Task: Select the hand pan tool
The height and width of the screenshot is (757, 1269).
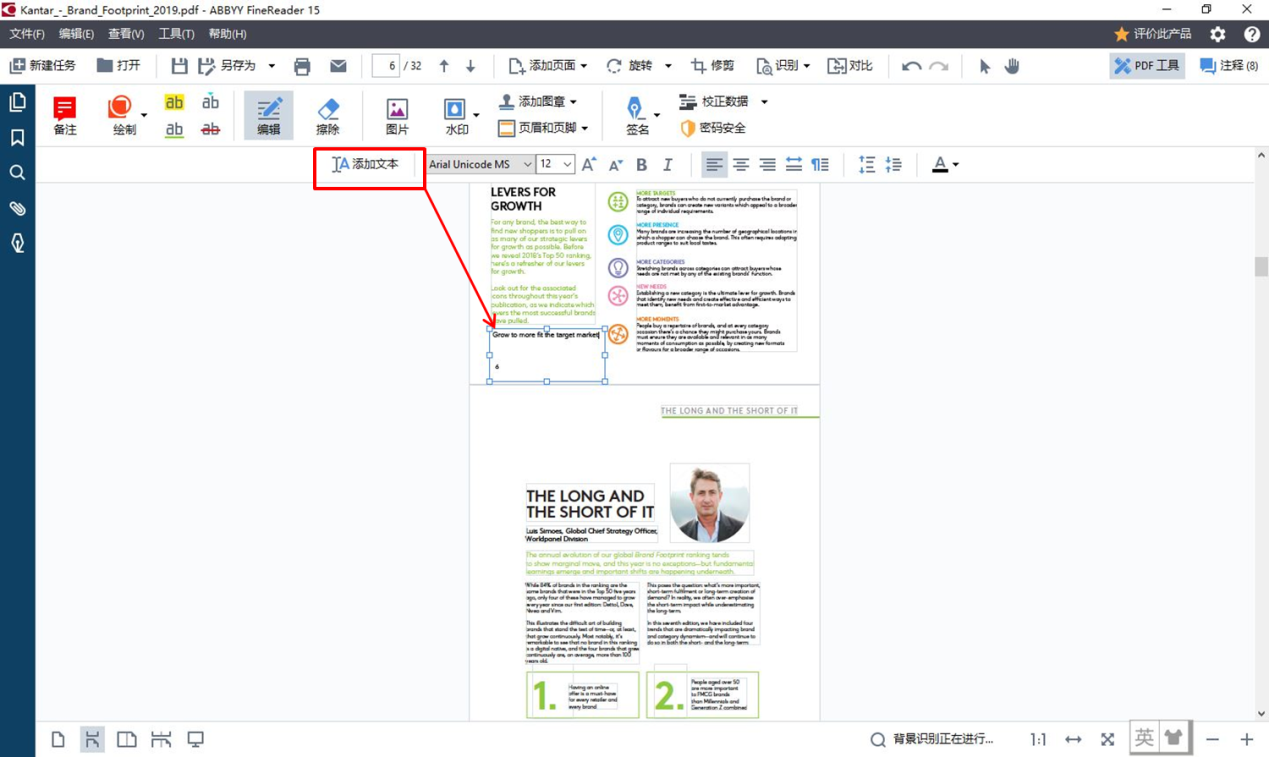Action: 1012,66
